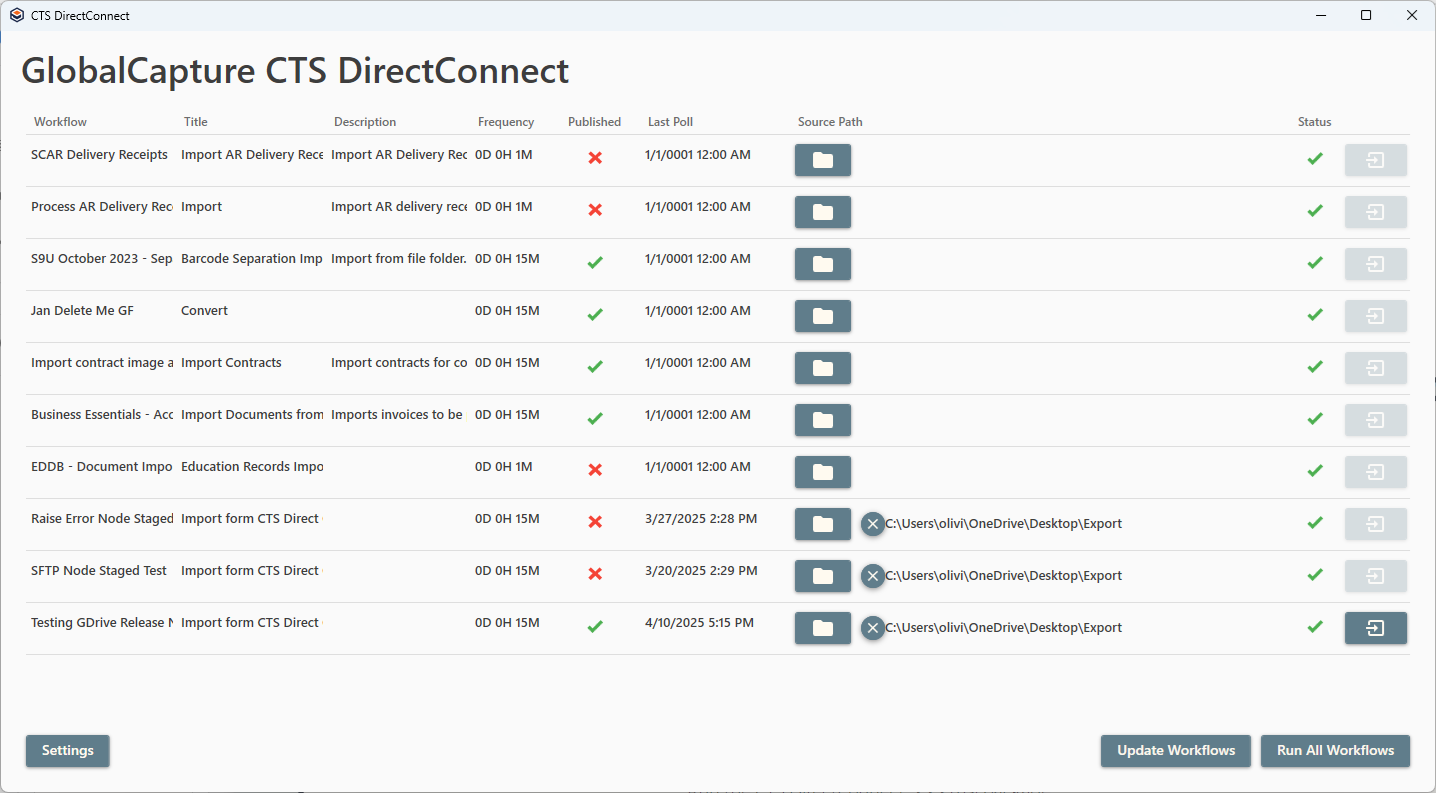The width and height of the screenshot is (1436, 793).
Task: Open the Settings button
Action: click(x=67, y=751)
